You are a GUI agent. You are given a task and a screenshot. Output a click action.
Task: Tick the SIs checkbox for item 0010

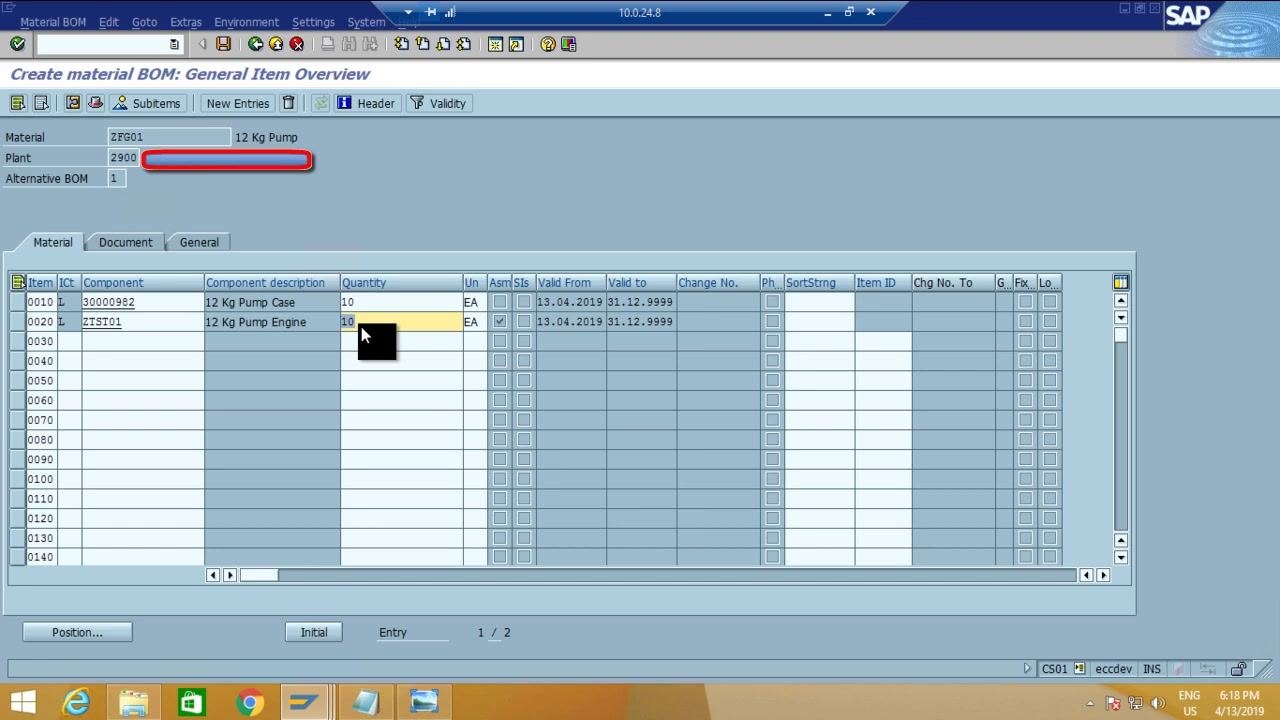coord(524,302)
